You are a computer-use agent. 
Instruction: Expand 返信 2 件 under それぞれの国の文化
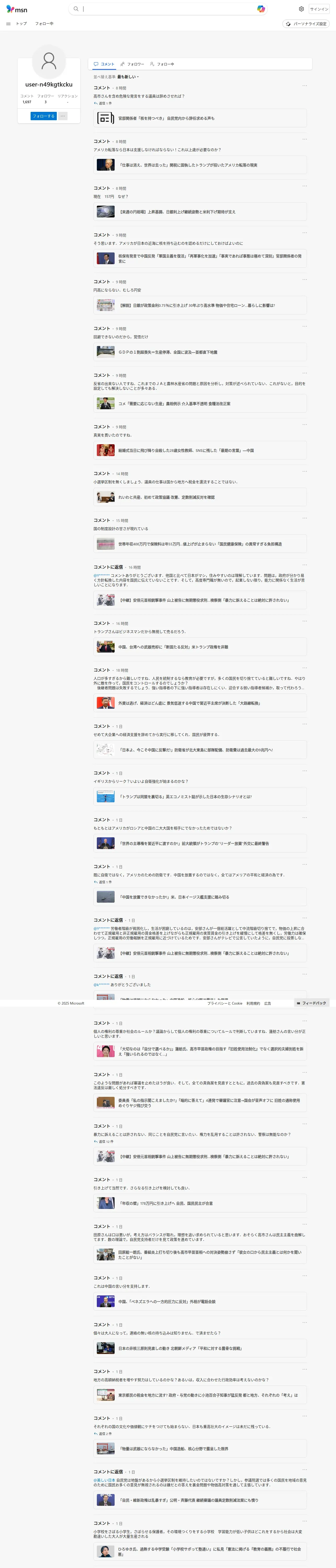pyautogui.click(x=102, y=1433)
